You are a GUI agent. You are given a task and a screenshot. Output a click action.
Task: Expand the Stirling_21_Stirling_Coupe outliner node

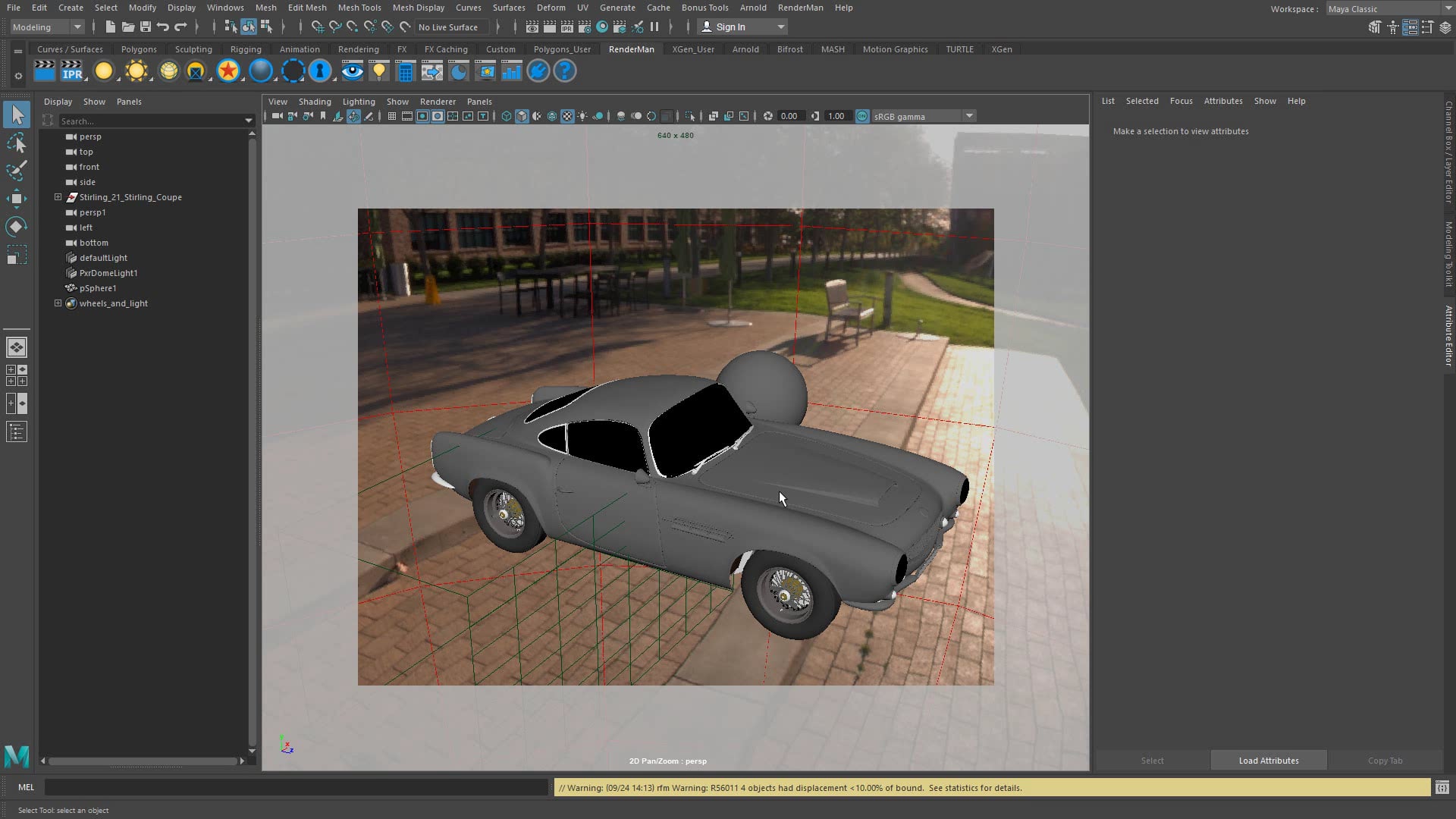(x=58, y=197)
